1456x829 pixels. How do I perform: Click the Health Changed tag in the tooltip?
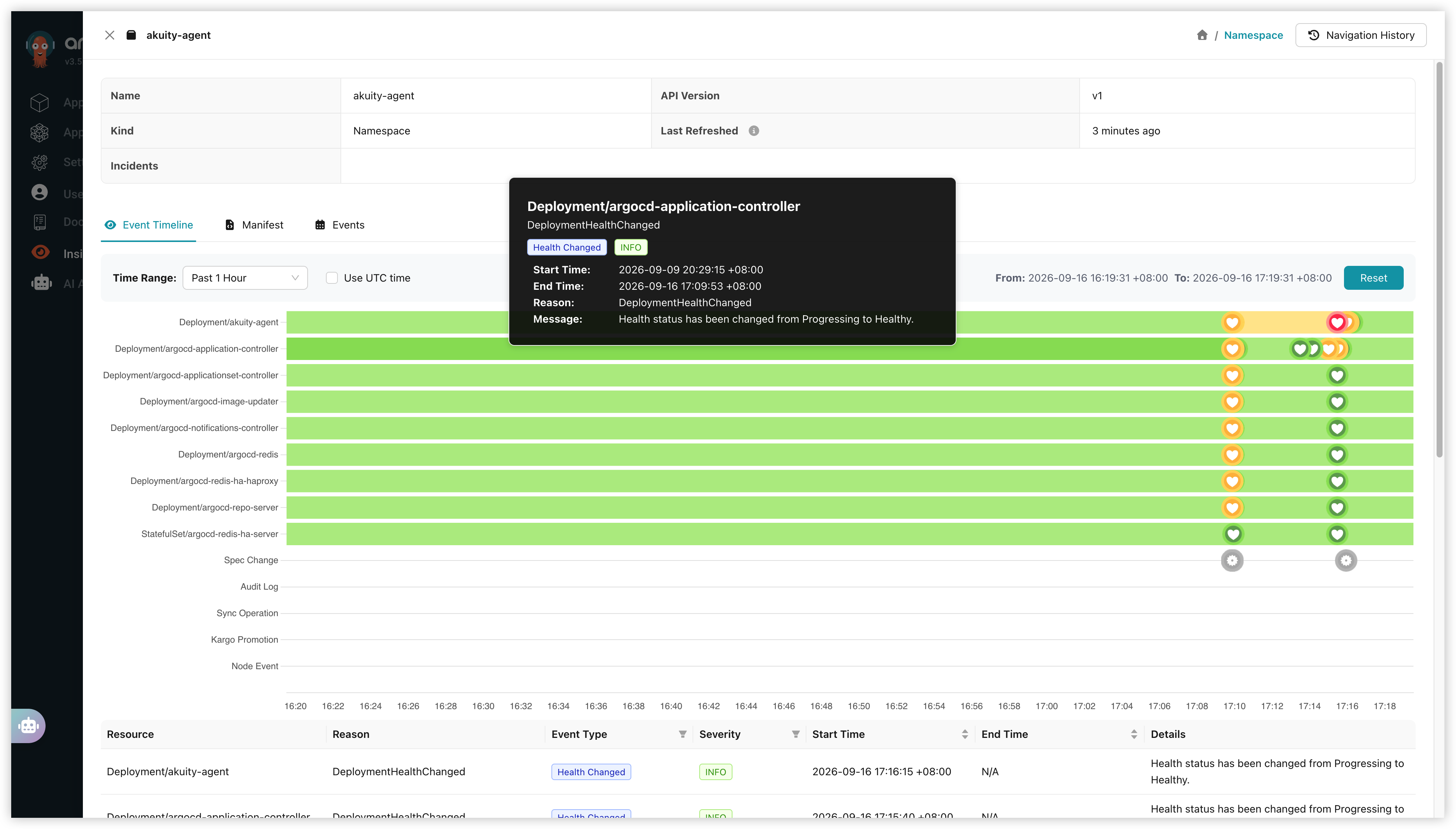(566, 248)
